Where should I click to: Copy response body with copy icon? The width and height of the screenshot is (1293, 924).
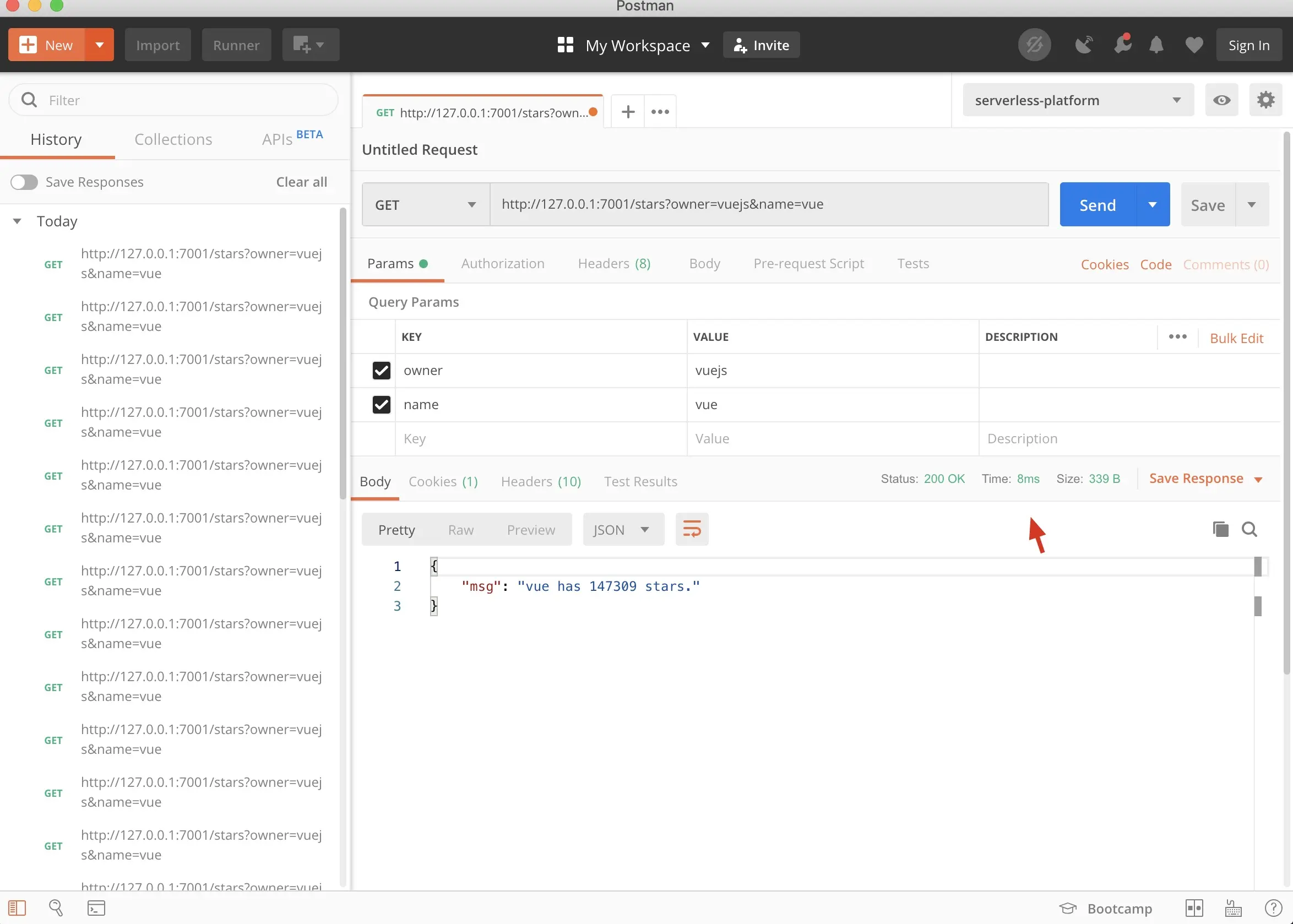[1220, 529]
